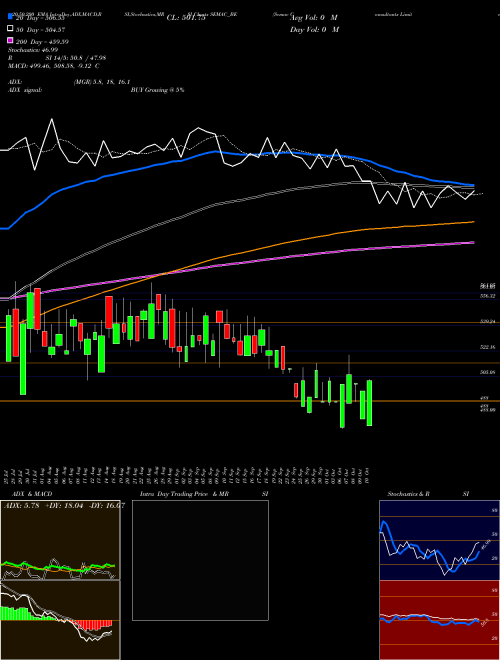The width and height of the screenshot is (500, 660).
Task: Select the '200 Day = 499.59' legend text
Action: [x=43, y=42]
